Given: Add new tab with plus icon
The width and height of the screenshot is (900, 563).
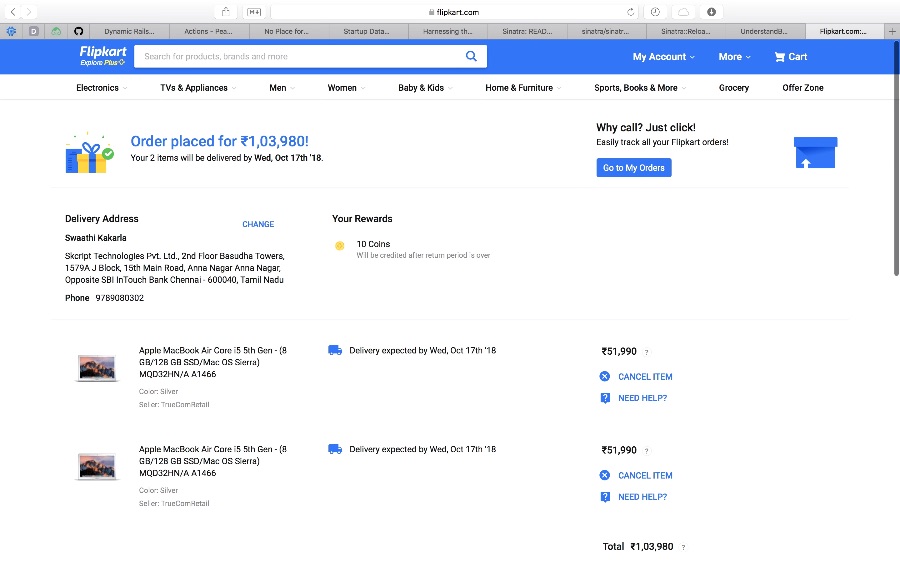Looking at the screenshot, I should pos(892,32).
